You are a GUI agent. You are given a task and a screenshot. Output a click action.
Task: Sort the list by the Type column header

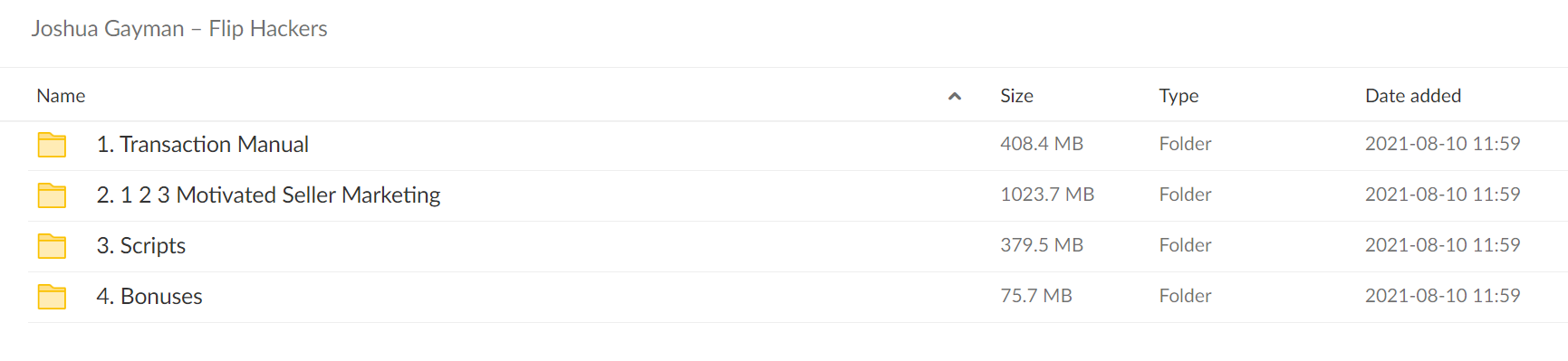tap(1178, 96)
